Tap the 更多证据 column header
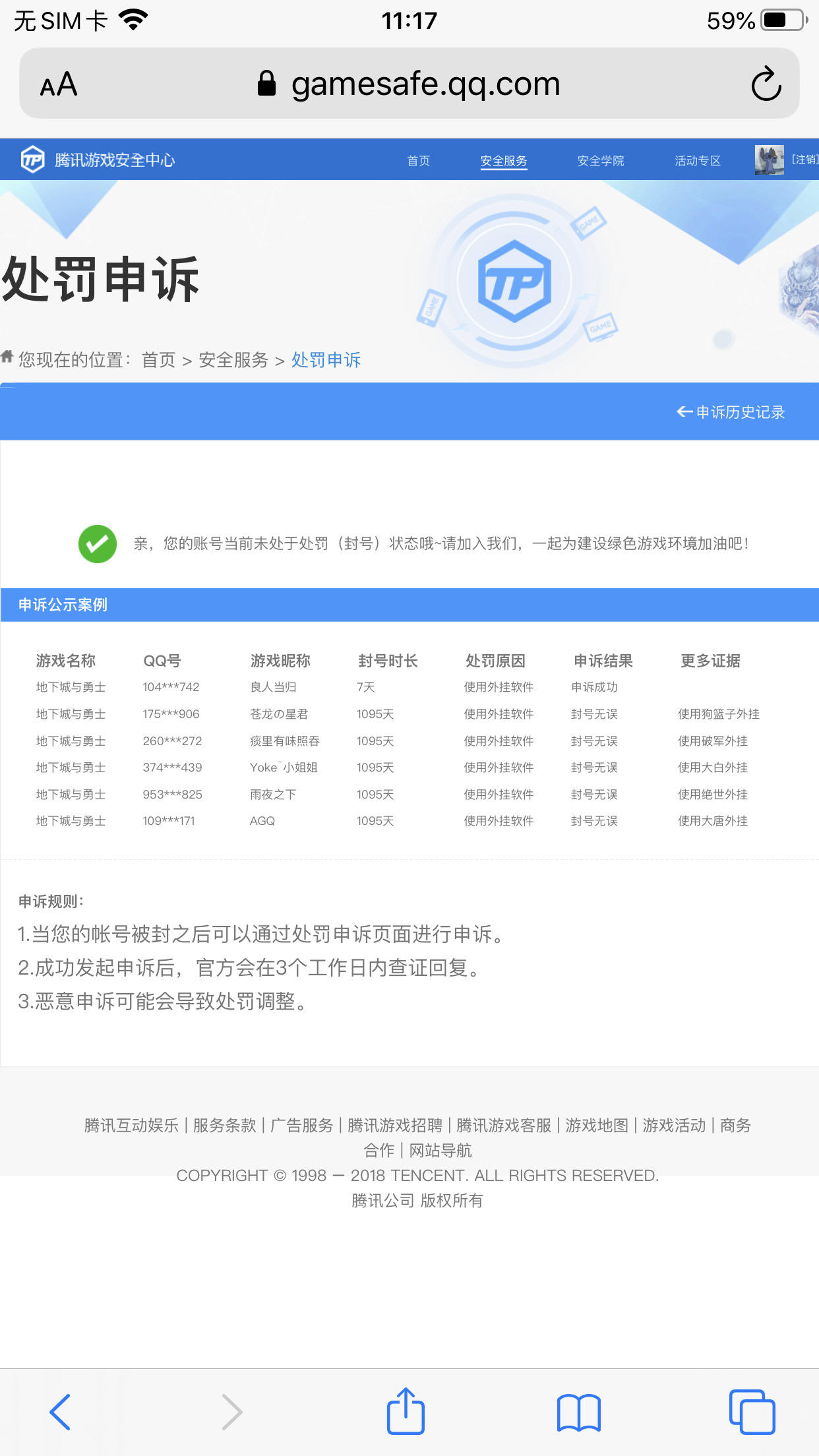This screenshot has height=1456, width=819. [x=710, y=661]
